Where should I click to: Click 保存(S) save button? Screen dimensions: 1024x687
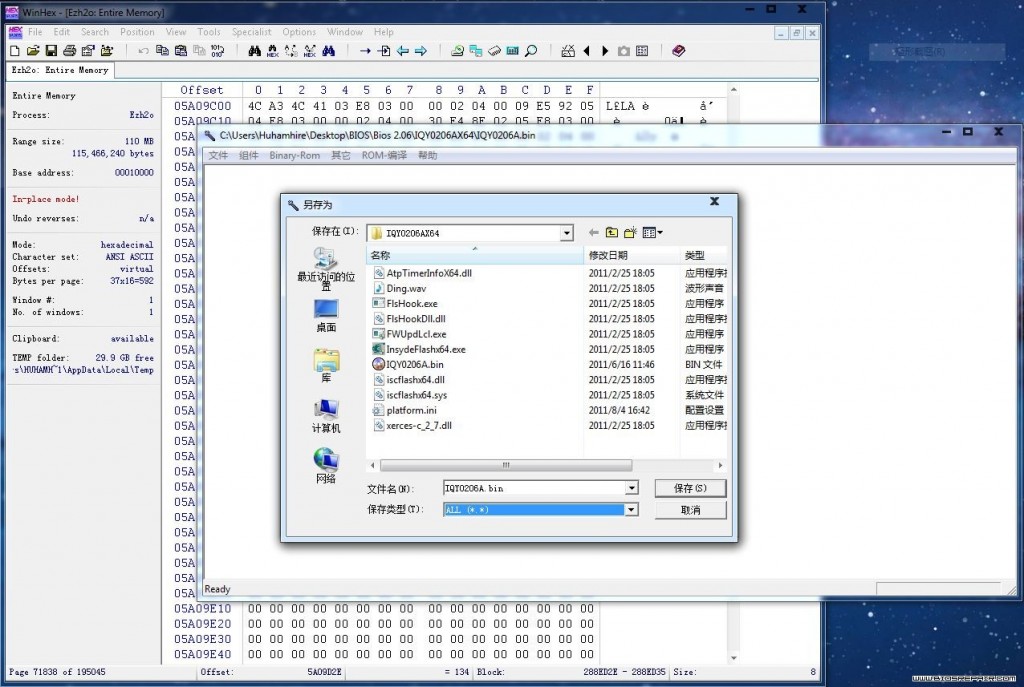690,488
